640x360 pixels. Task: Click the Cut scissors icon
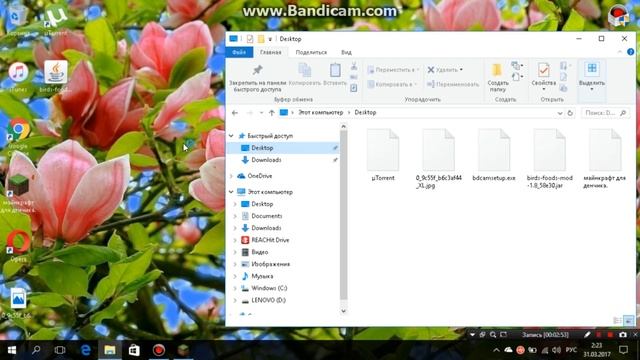pos(354,66)
